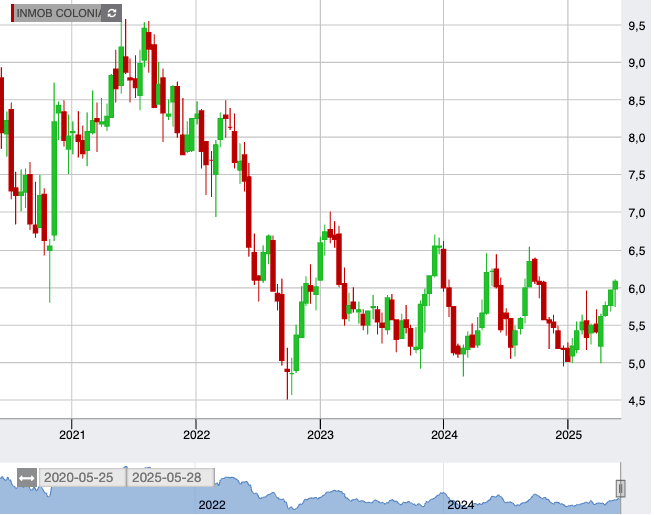Click the 2022 label in the navigator

click(x=212, y=505)
